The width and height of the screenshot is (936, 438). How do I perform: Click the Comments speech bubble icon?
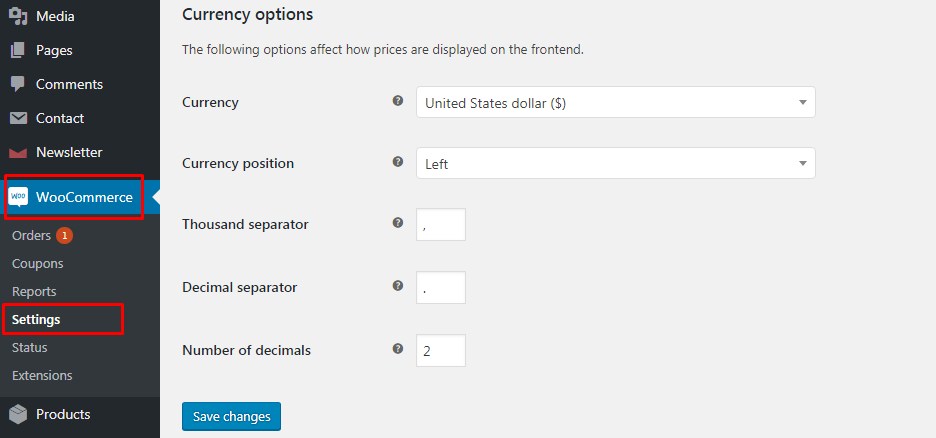(x=18, y=84)
